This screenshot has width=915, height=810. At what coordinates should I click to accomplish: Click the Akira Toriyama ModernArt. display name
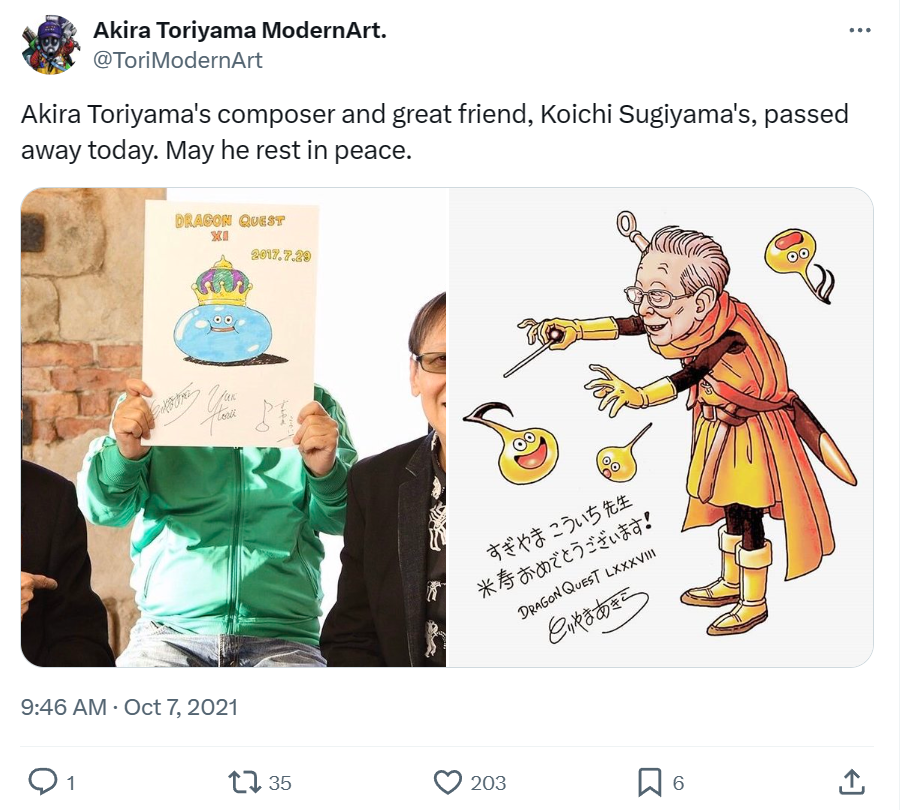pyautogui.click(x=240, y=30)
